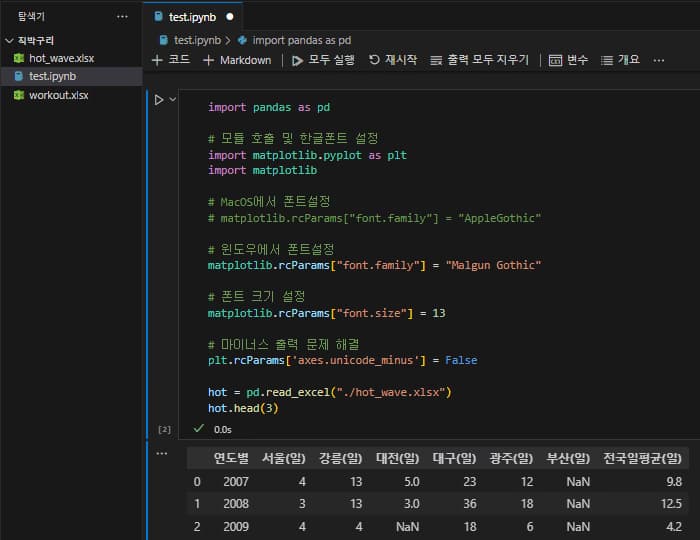Run the code cell with play icon
Screen dimensions: 700x540
[158, 100]
